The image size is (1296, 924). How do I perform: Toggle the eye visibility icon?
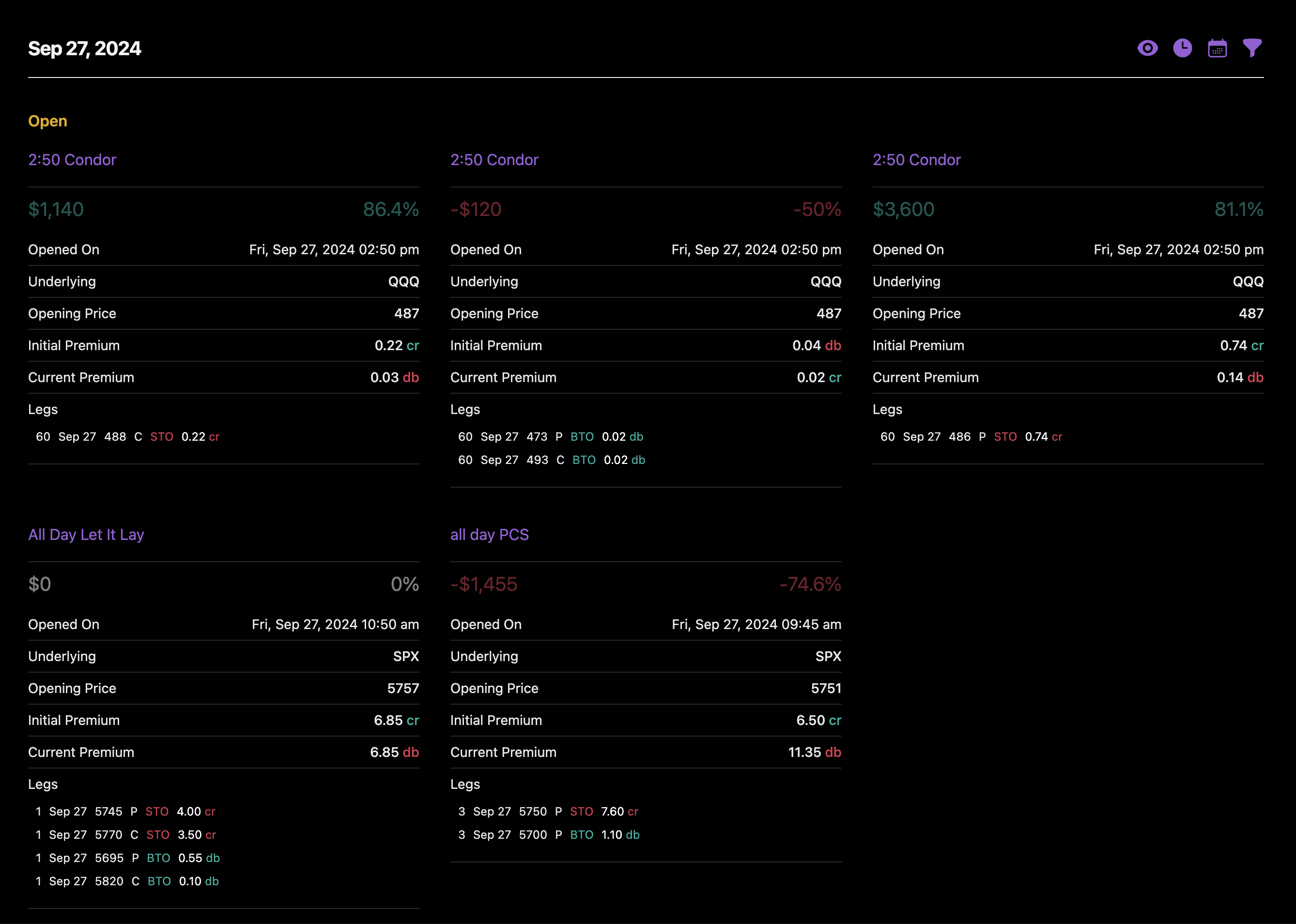pos(1147,48)
